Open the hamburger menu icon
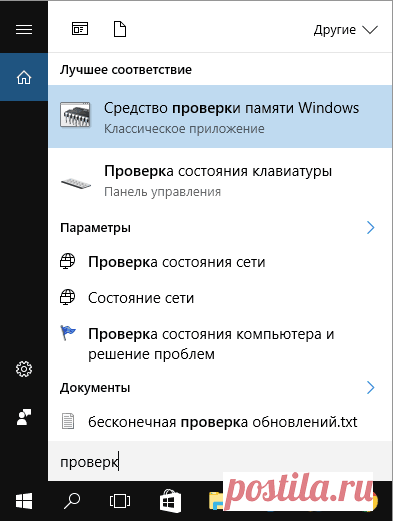Image resolution: width=393 pixels, height=521 pixels. point(24,30)
